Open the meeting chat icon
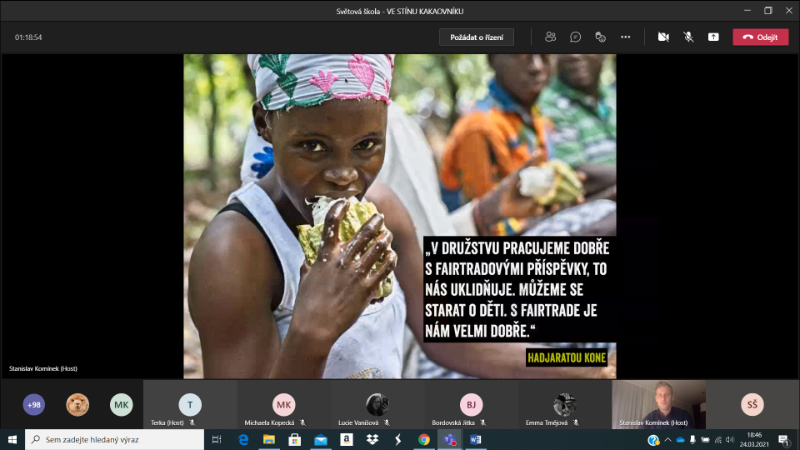 (576, 37)
